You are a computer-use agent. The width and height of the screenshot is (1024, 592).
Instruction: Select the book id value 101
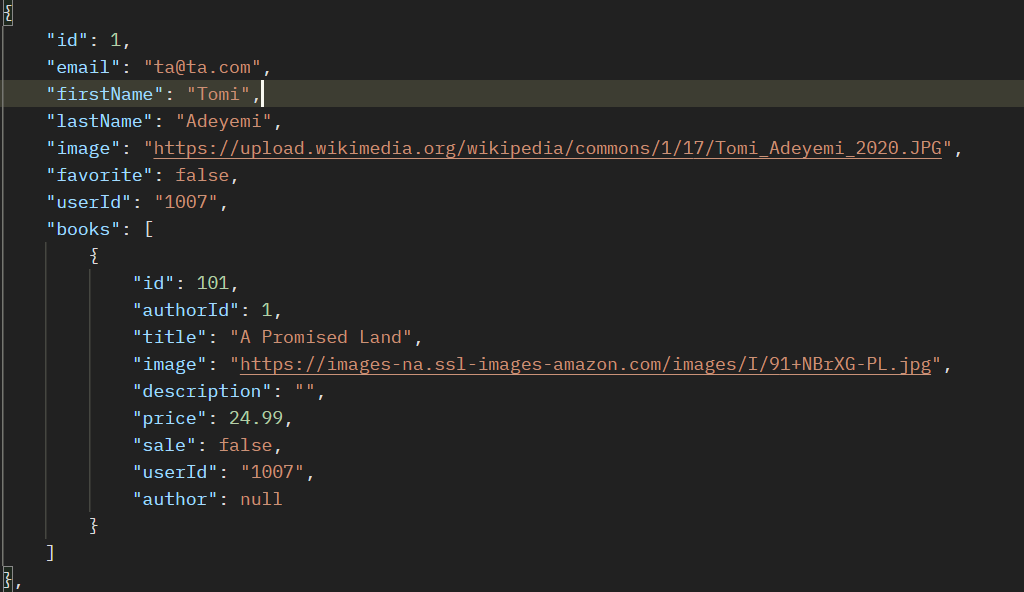[x=212, y=283]
